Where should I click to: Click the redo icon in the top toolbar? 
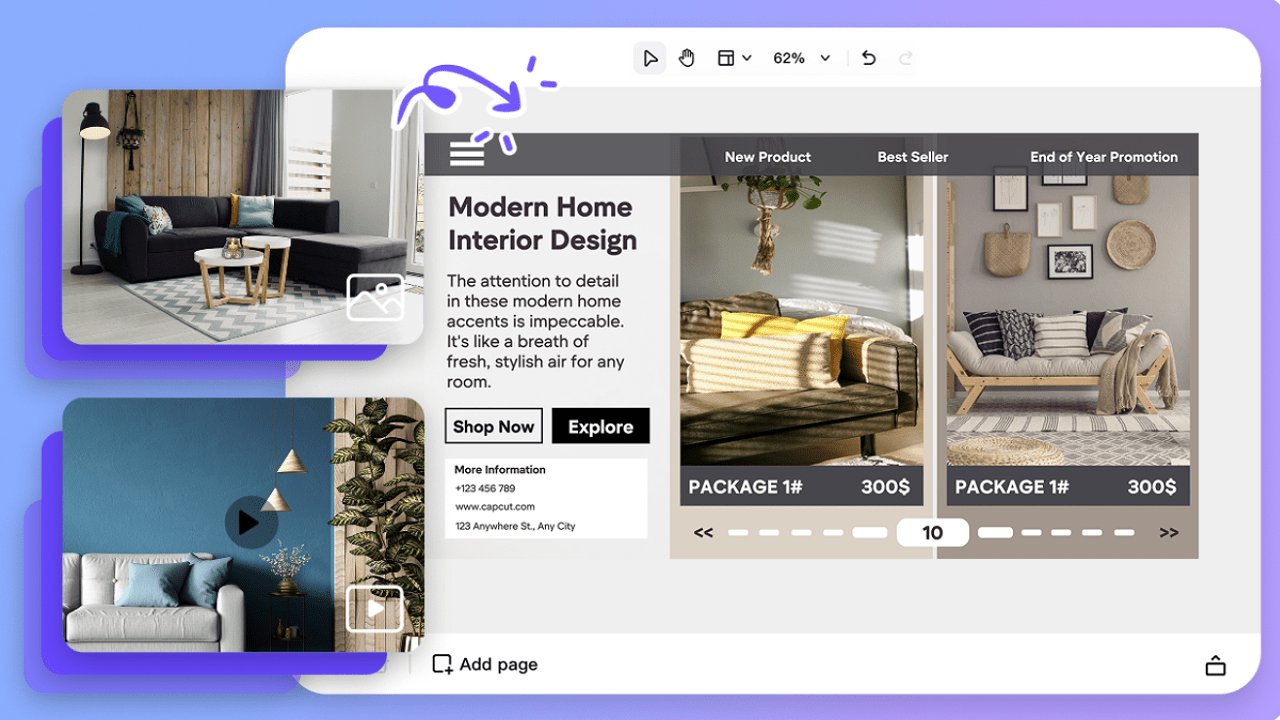pos(905,57)
